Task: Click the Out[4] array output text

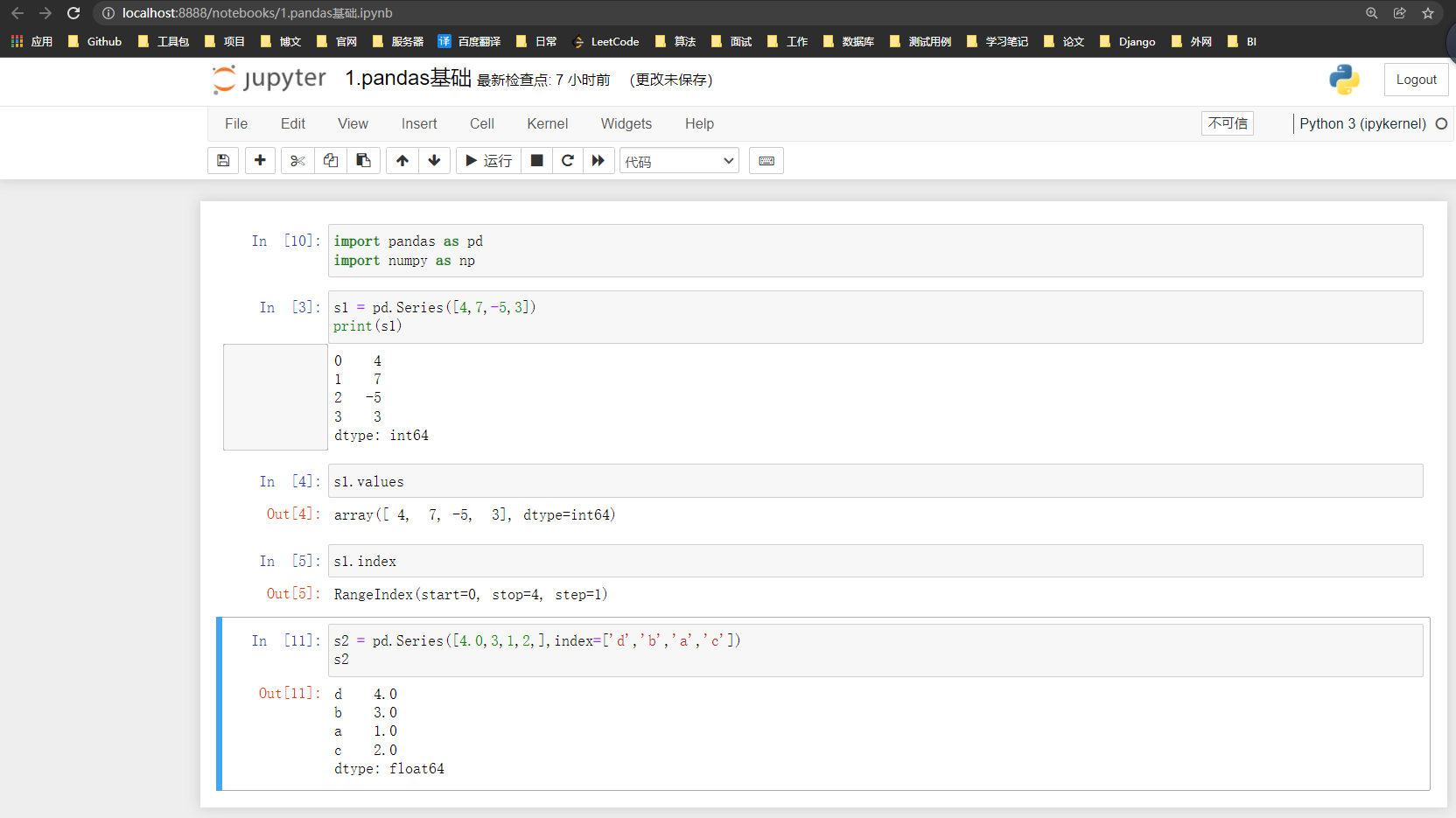Action: pyautogui.click(x=474, y=515)
